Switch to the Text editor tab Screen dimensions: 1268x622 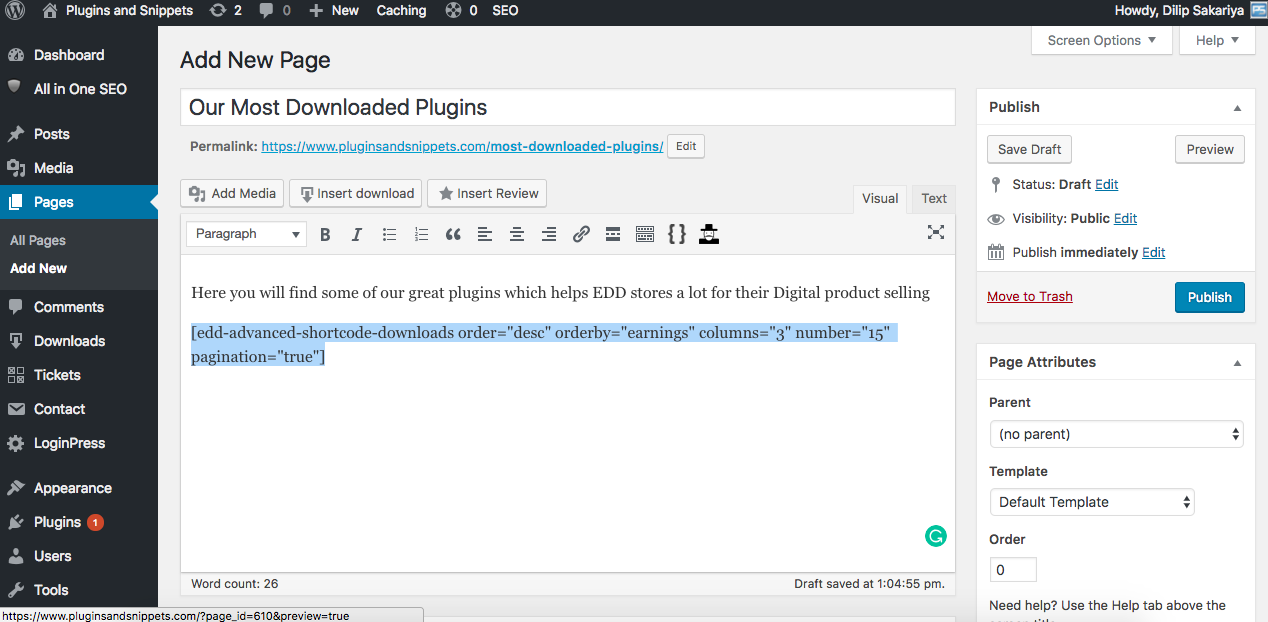pos(934,198)
